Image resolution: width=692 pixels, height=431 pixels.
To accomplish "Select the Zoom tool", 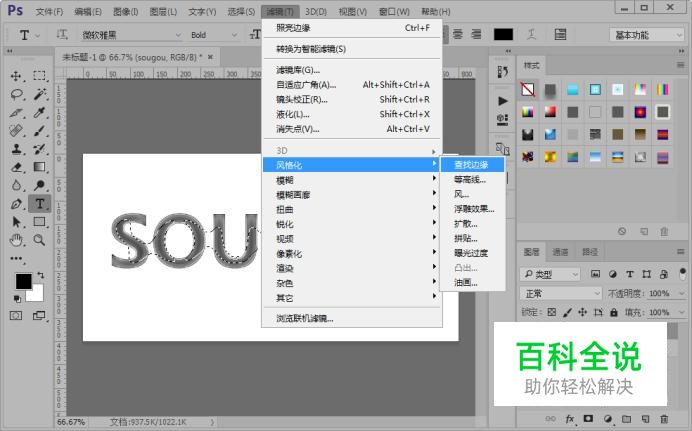I will 39,240.
